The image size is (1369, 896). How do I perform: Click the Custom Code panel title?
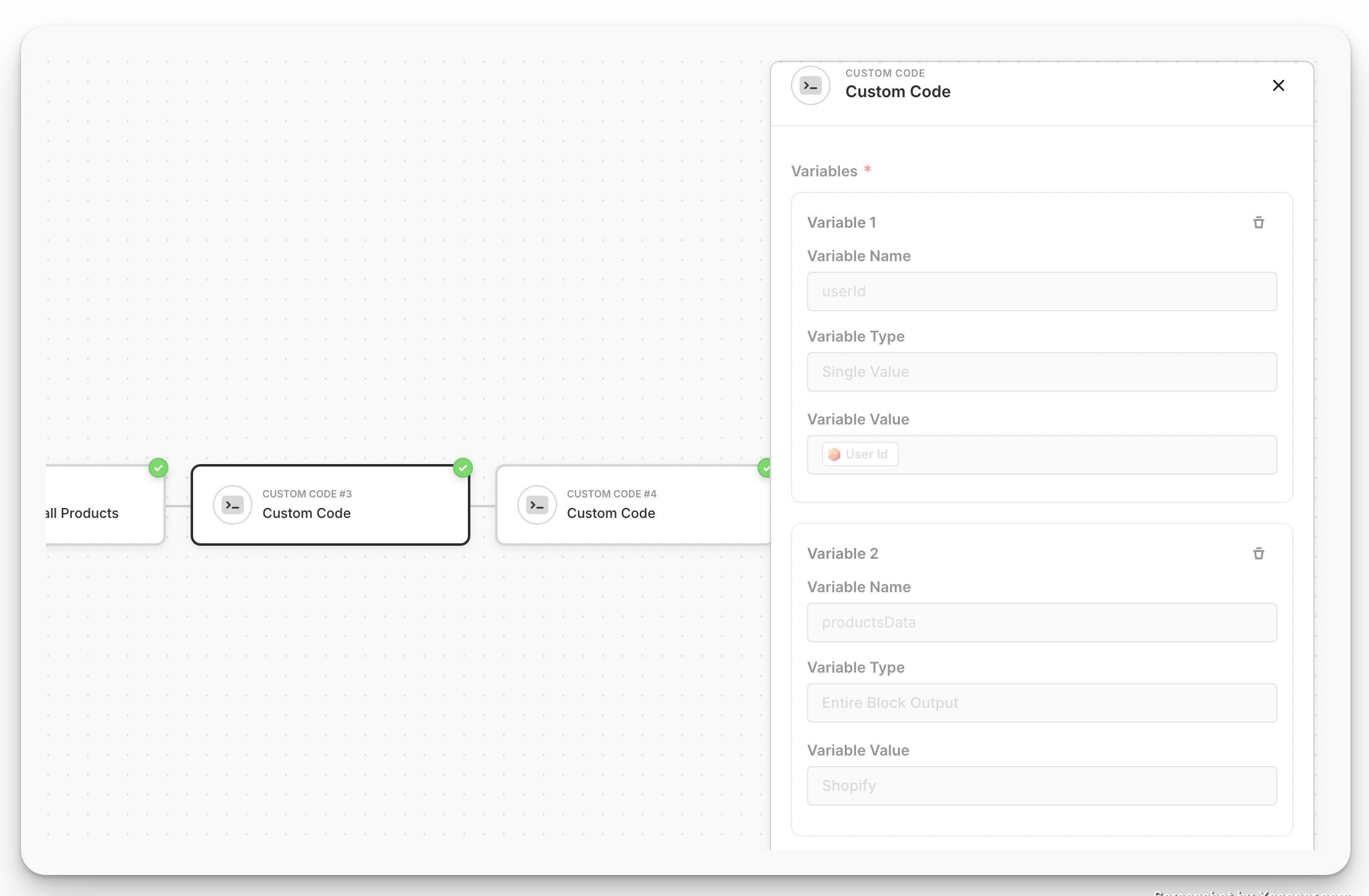pos(897,92)
